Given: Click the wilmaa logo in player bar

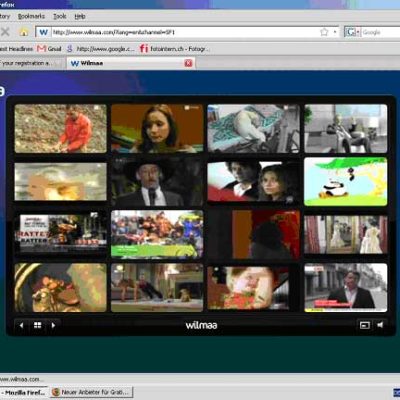Looking at the screenshot, I should (x=201, y=325).
